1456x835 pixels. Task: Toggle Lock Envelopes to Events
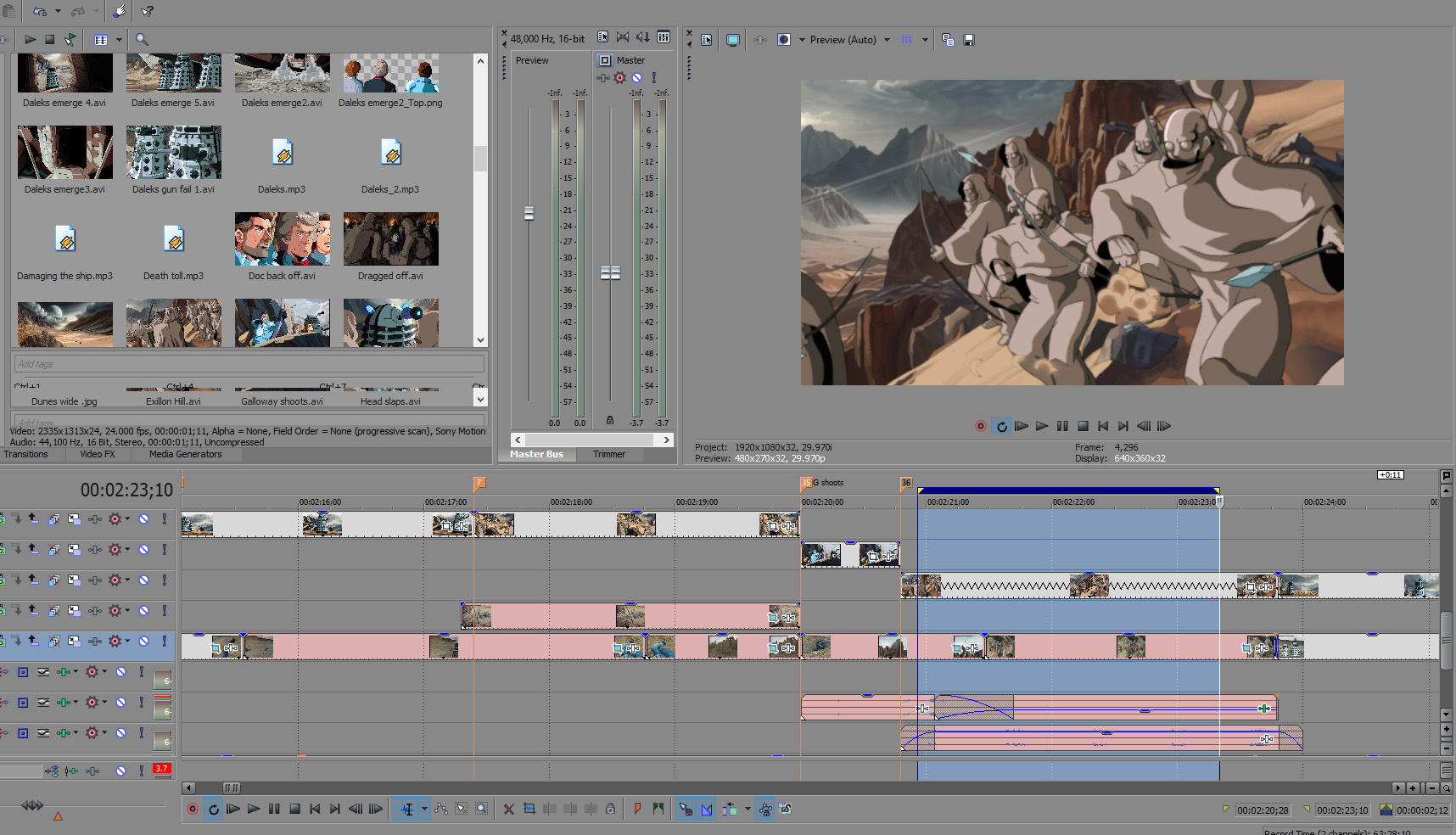point(765,810)
